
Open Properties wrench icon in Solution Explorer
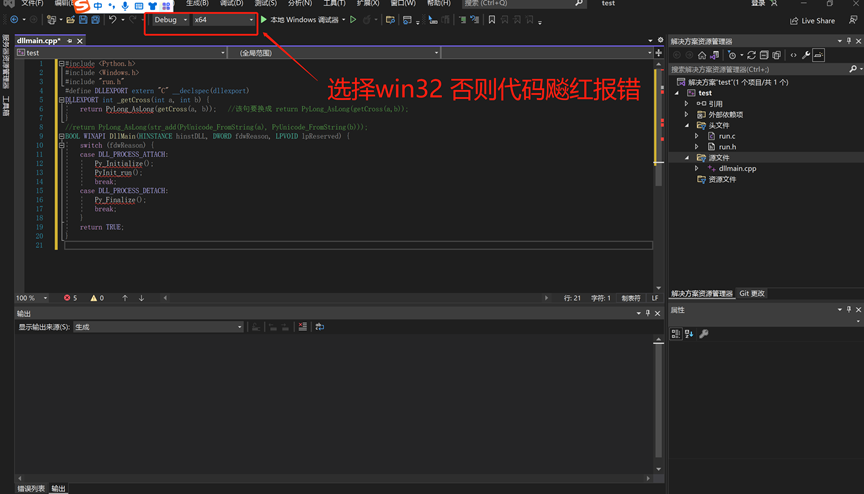[x=806, y=55]
